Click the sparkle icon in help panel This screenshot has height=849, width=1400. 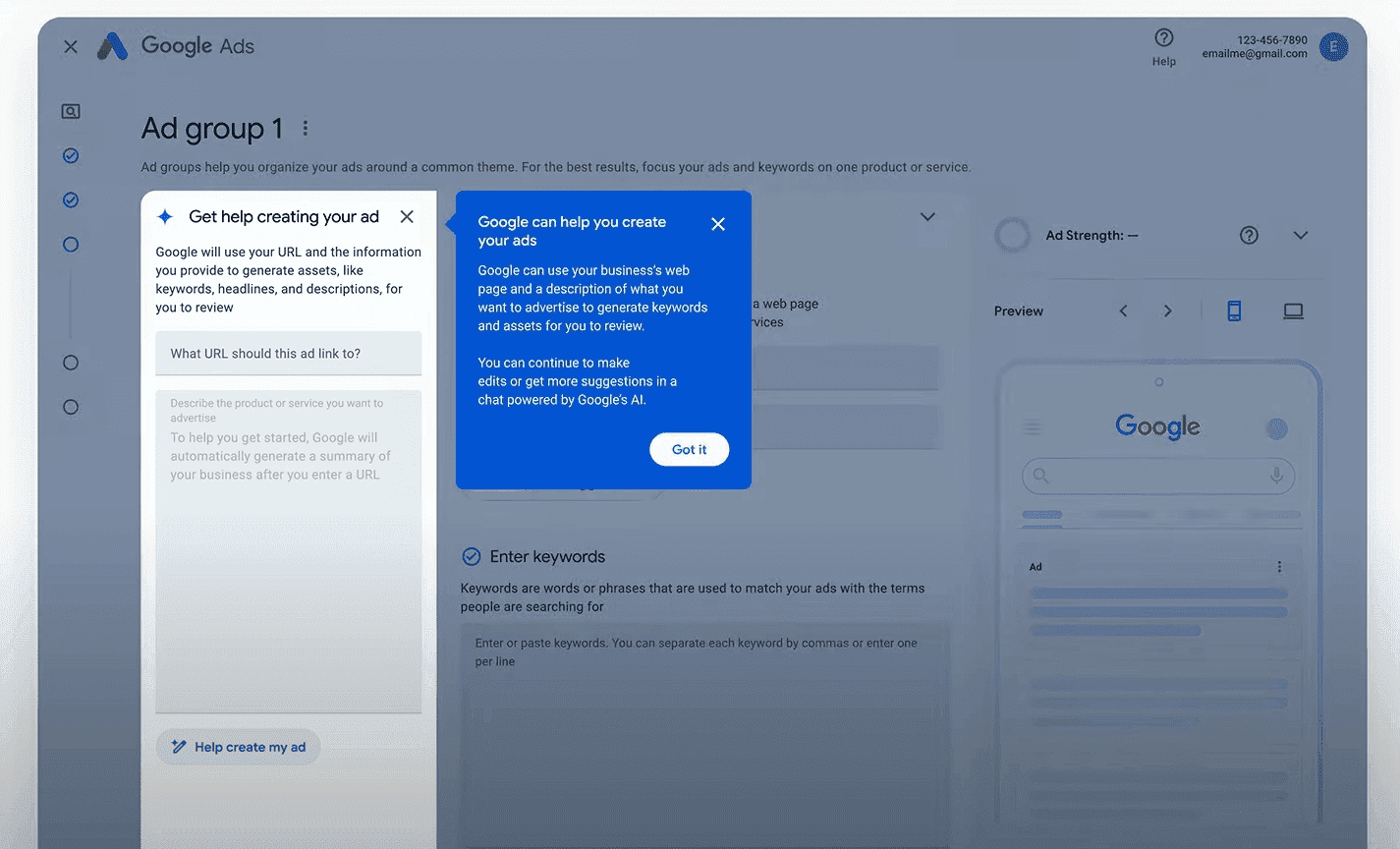click(x=165, y=216)
